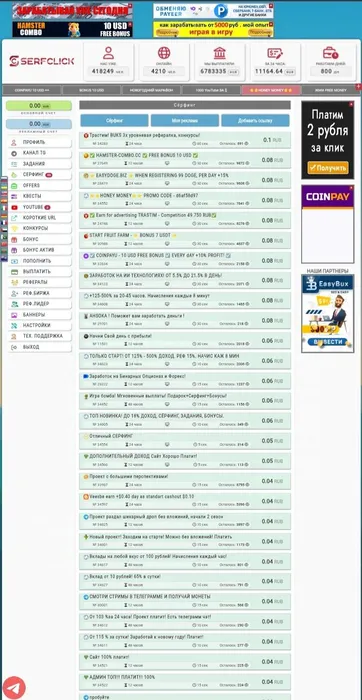Click the Получить button in ad
Screen dimensions: 362x700
point(328,168)
